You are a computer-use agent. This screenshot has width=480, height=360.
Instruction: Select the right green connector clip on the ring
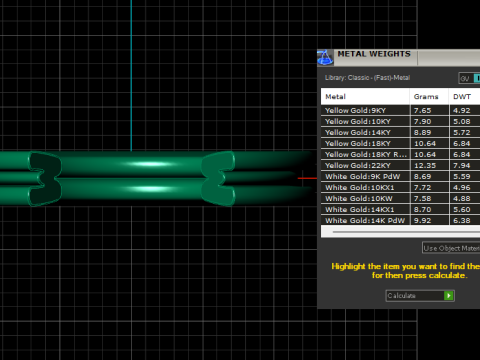pos(218,178)
